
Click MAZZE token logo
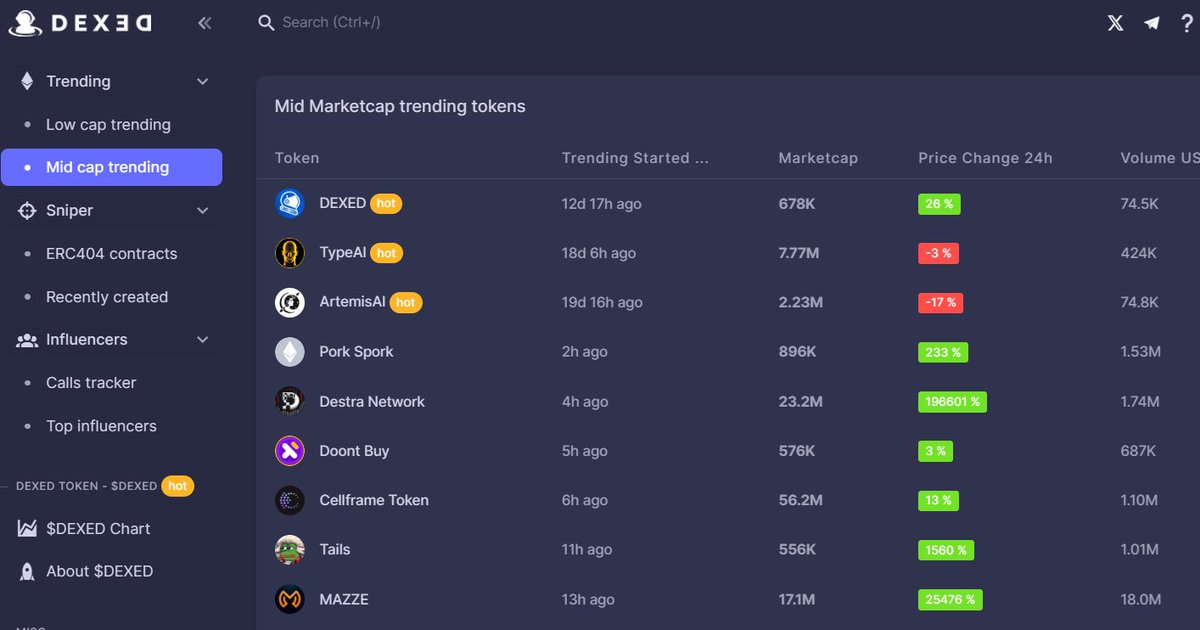pyautogui.click(x=289, y=599)
